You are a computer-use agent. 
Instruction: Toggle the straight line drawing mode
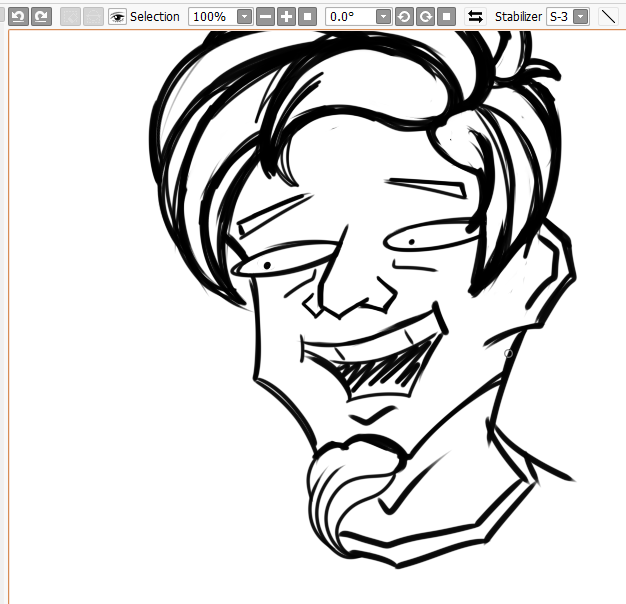[609, 17]
